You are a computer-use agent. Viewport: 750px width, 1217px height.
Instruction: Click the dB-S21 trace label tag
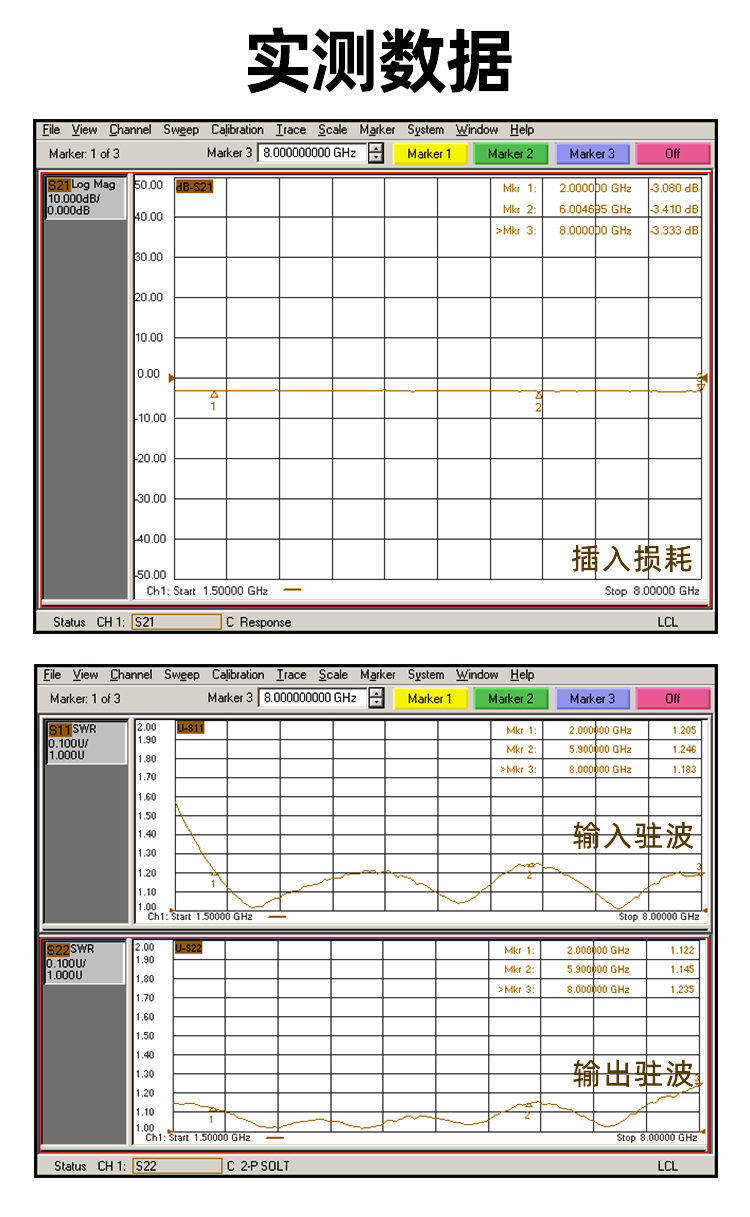click(x=194, y=186)
